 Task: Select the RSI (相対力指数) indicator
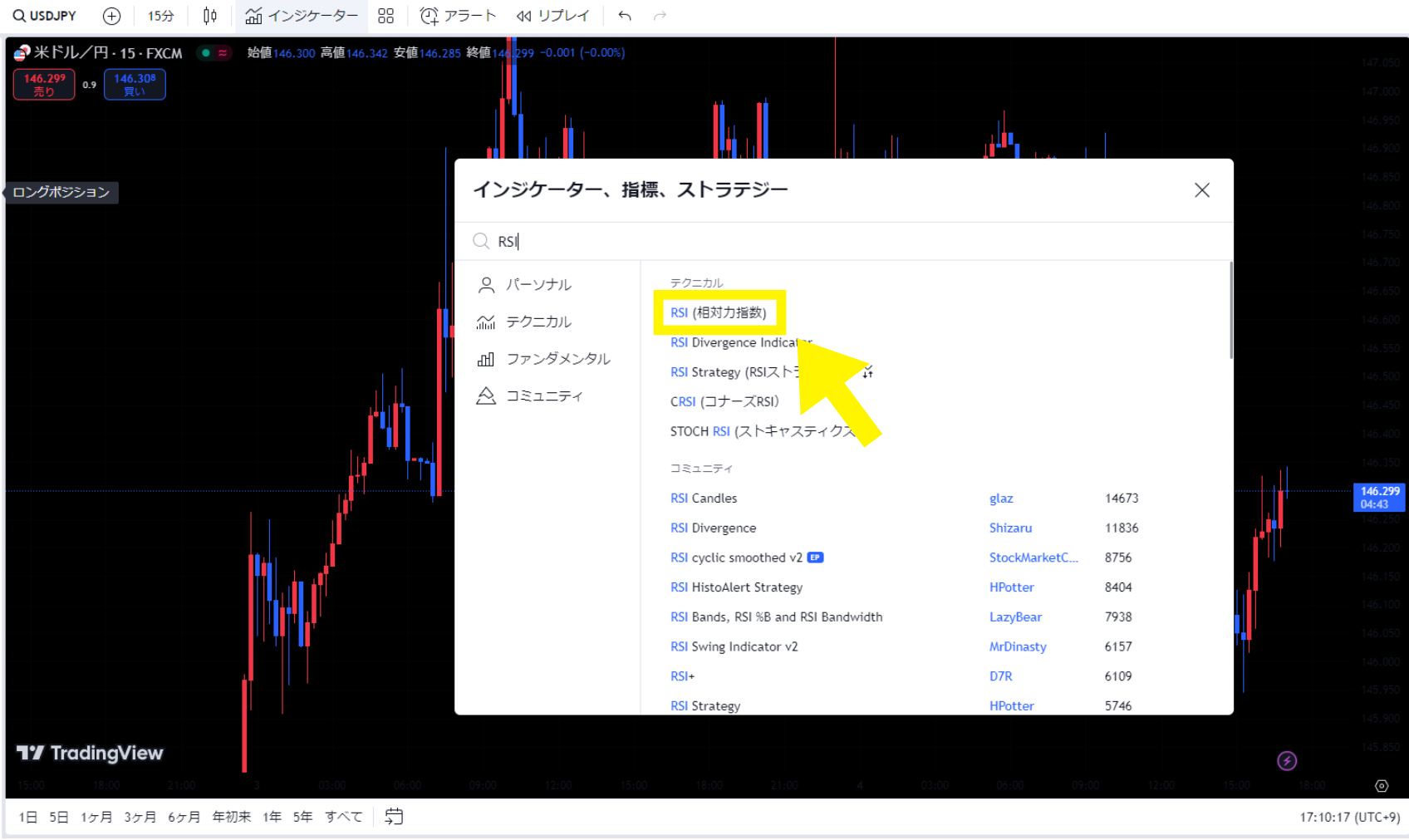point(719,312)
